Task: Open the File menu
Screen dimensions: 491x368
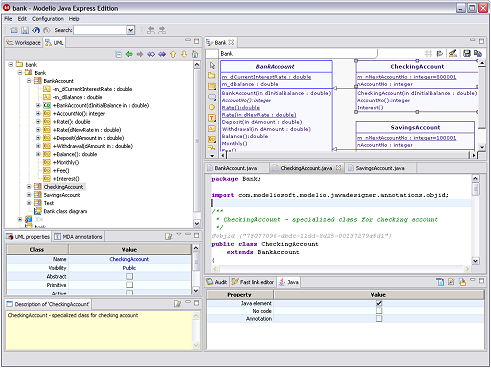Action: [x=8, y=19]
